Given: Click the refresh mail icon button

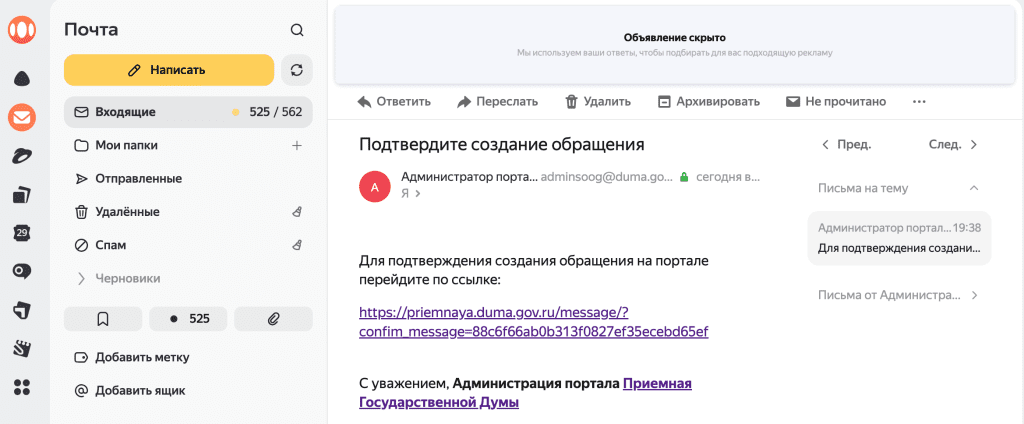Looking at the screenshot, I should click(x=296, y=70).
